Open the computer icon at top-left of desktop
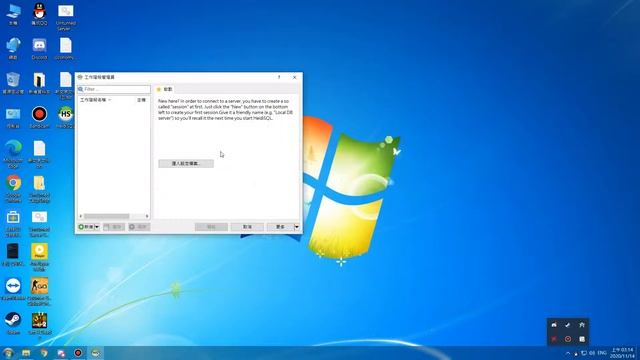 pos(13,14)
